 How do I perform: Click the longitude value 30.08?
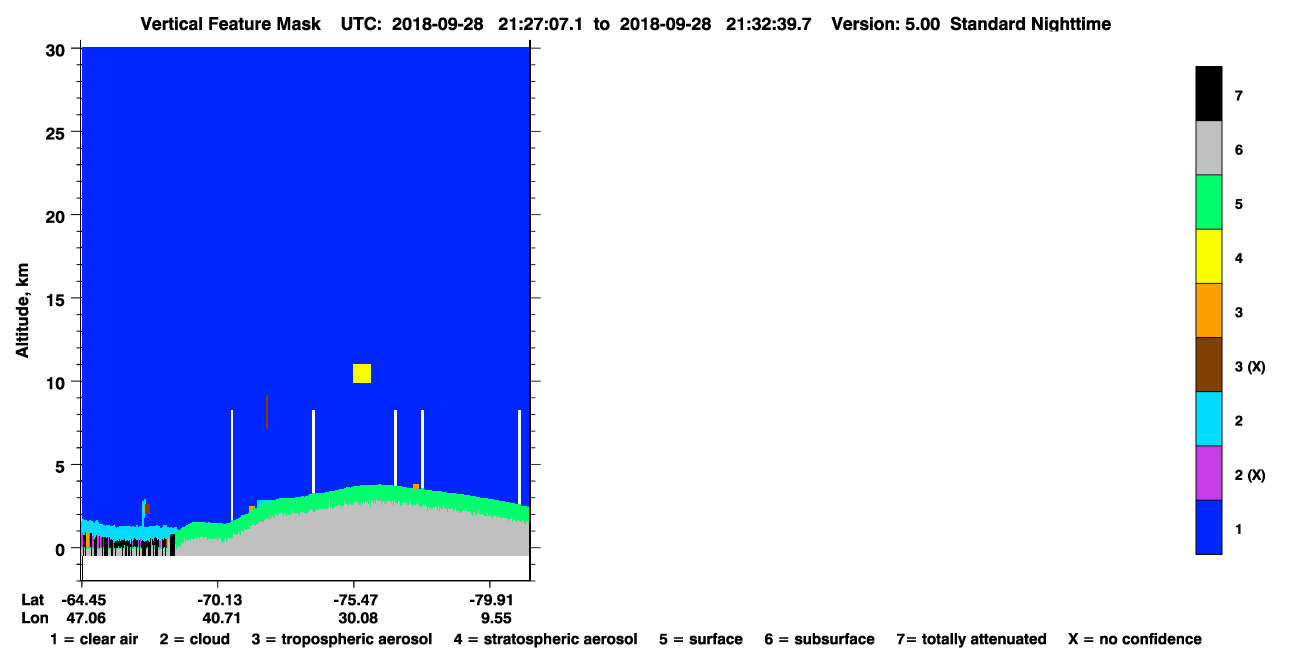358,618
